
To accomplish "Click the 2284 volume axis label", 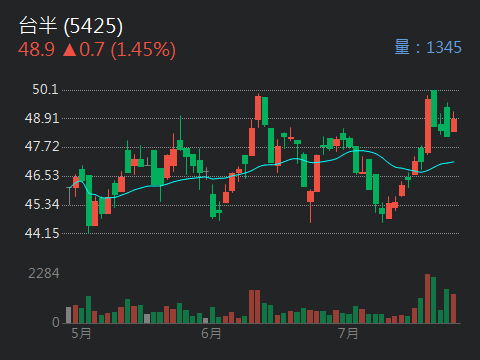I will (x=44, y=273).
